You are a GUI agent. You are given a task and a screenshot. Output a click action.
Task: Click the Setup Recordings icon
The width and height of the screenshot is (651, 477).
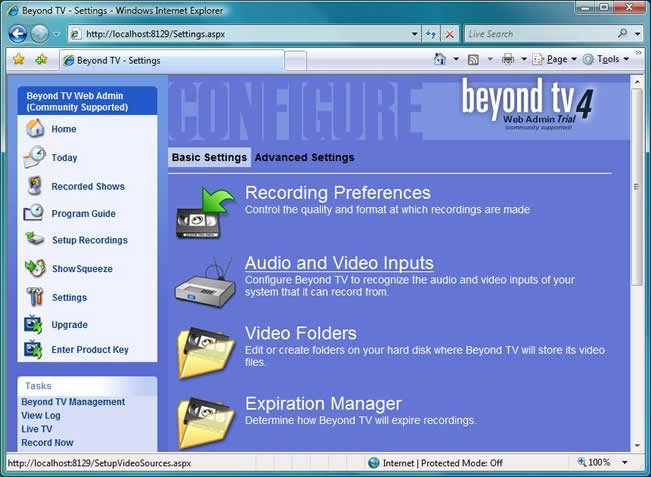coord(34,239)
